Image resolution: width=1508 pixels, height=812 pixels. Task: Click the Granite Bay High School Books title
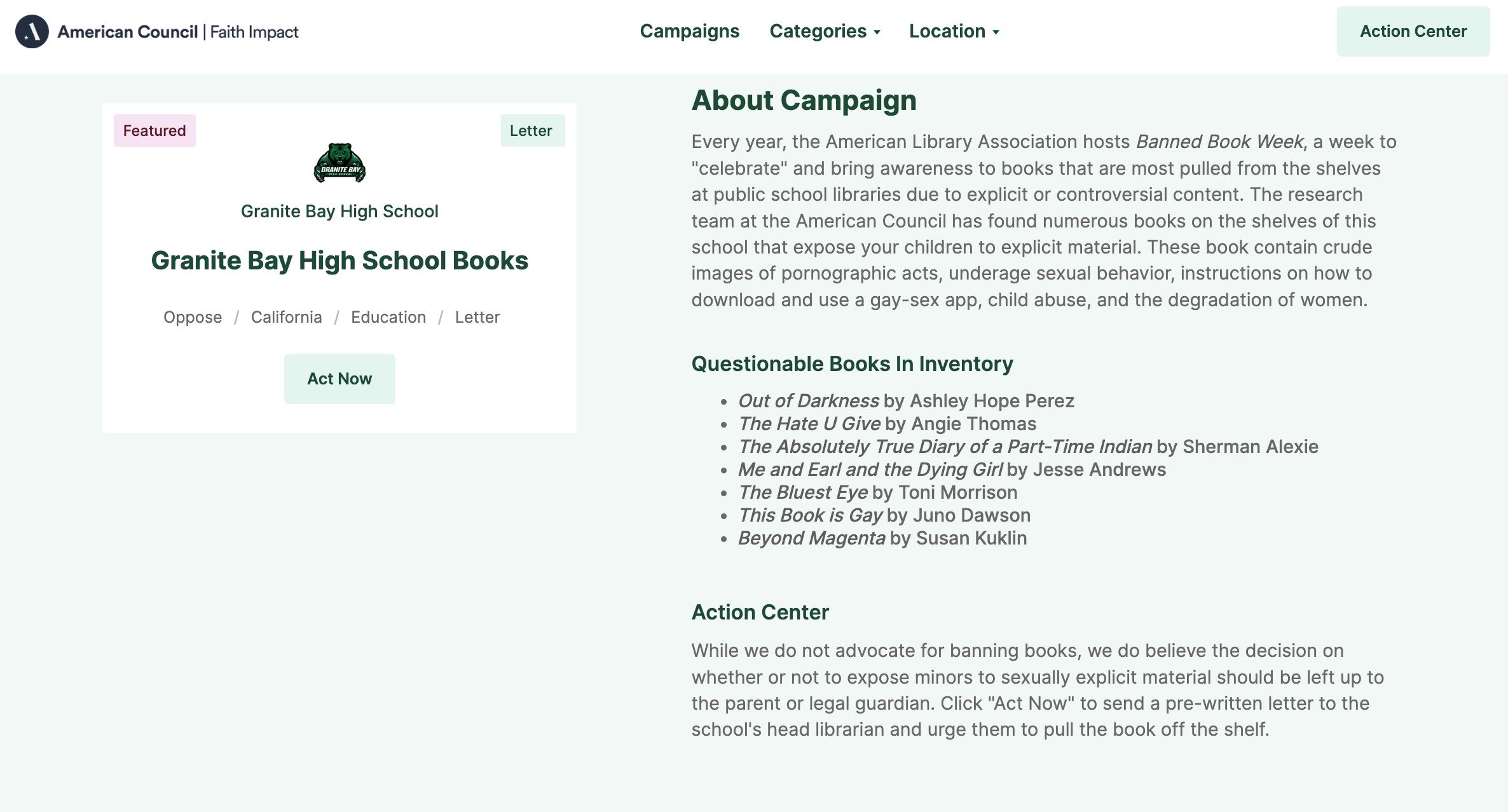[339, 261]
